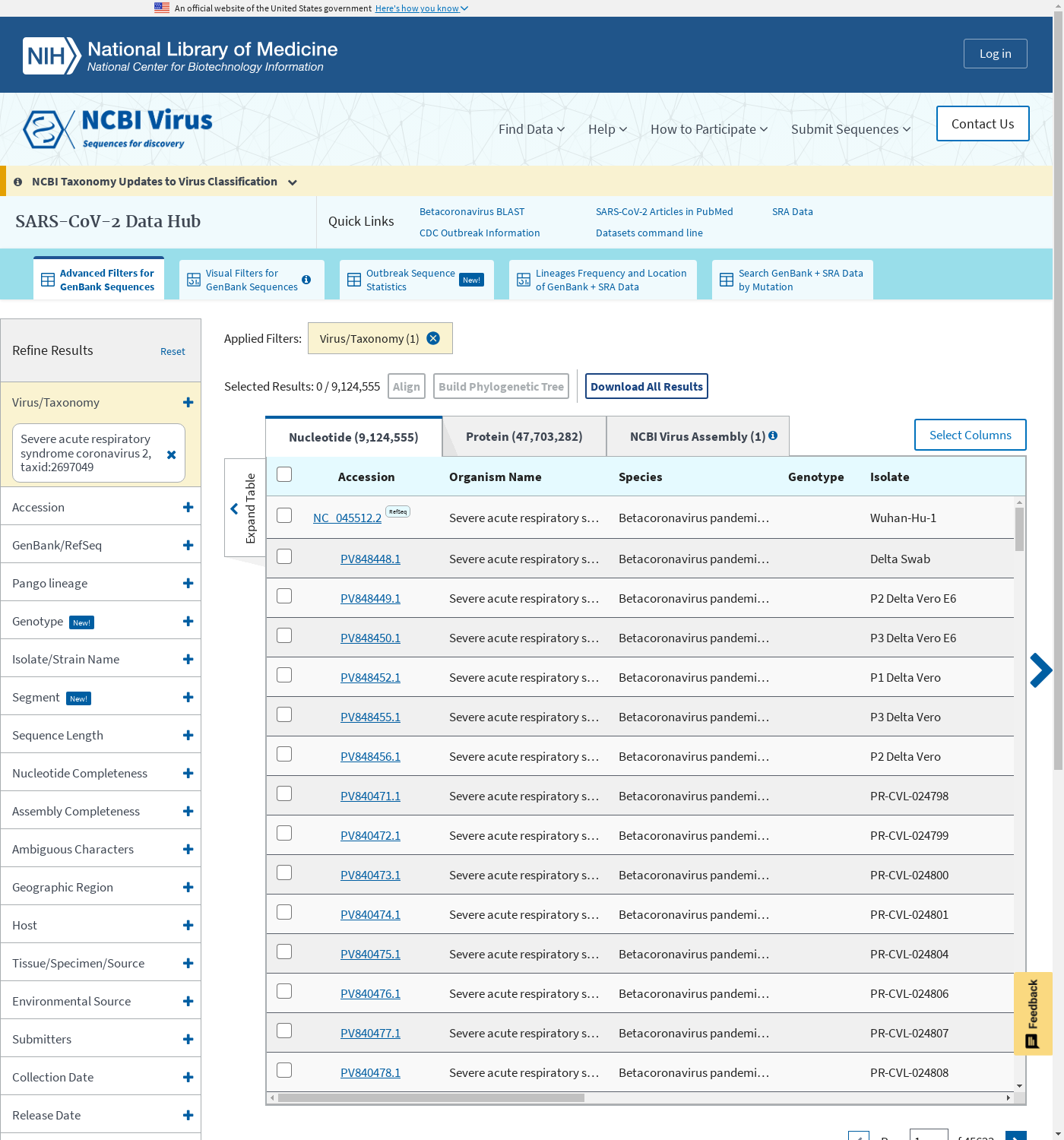Check the box for row PV840475.1
The image size is (1064, 1140).
point(284,952)
